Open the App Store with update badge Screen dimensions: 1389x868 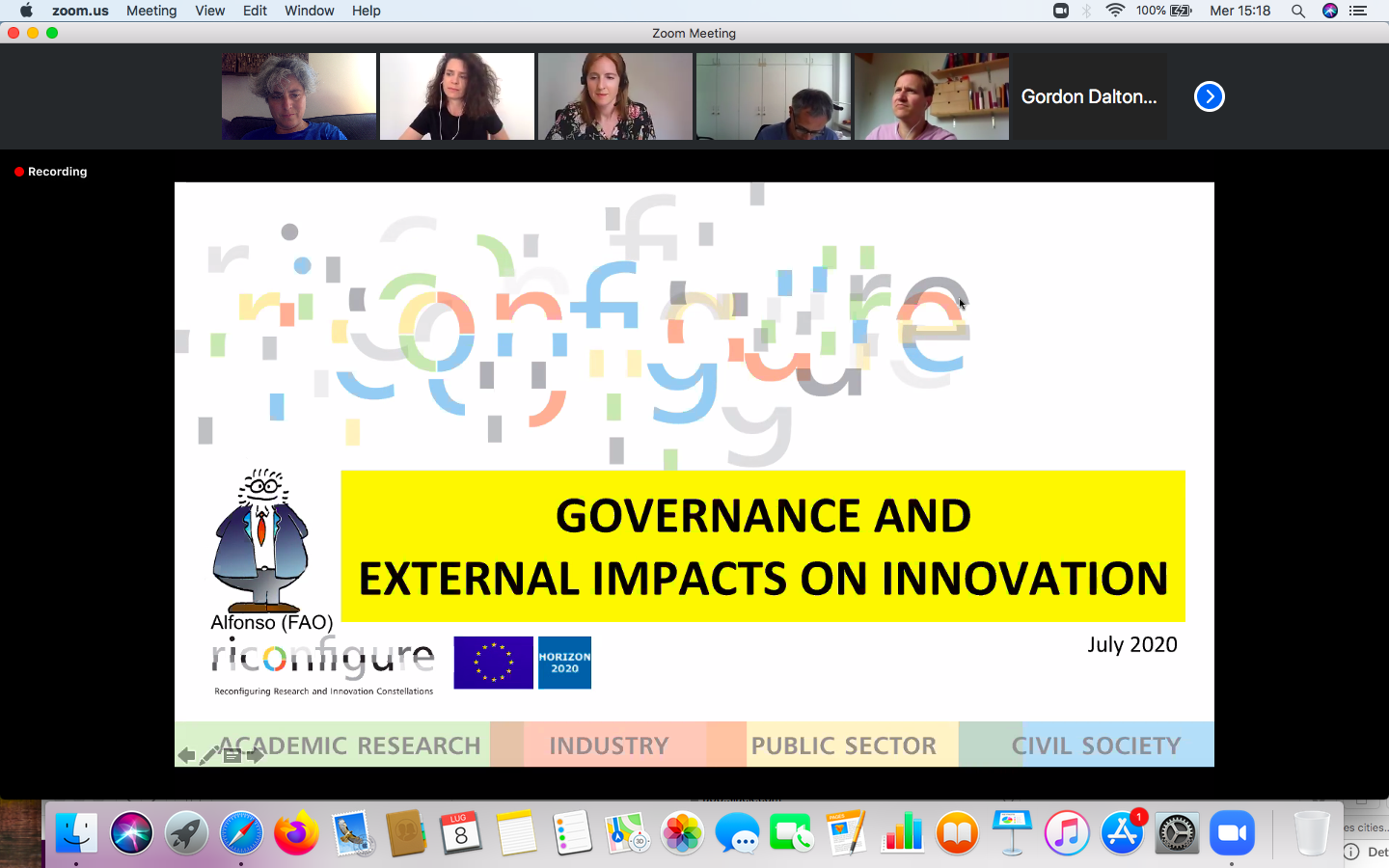[1122, 833]
